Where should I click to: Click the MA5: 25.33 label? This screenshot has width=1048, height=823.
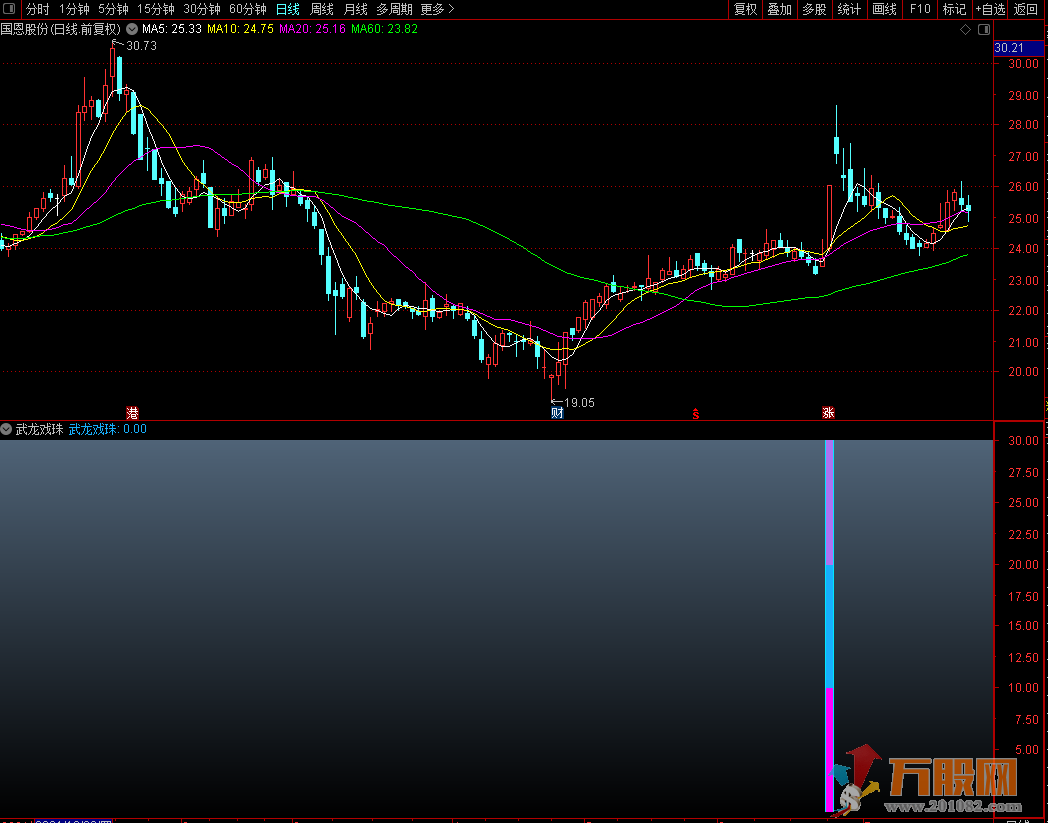pos(171,29)
